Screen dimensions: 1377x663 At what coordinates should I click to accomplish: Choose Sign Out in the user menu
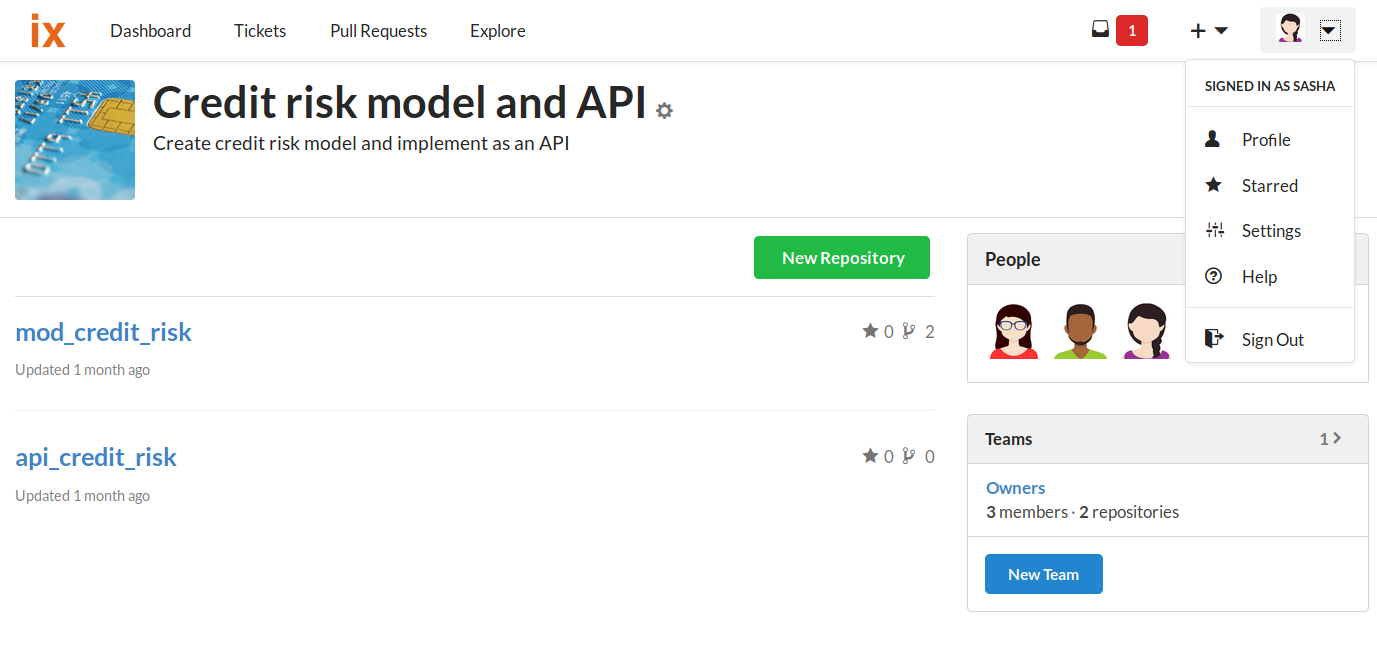(1270, 340)
